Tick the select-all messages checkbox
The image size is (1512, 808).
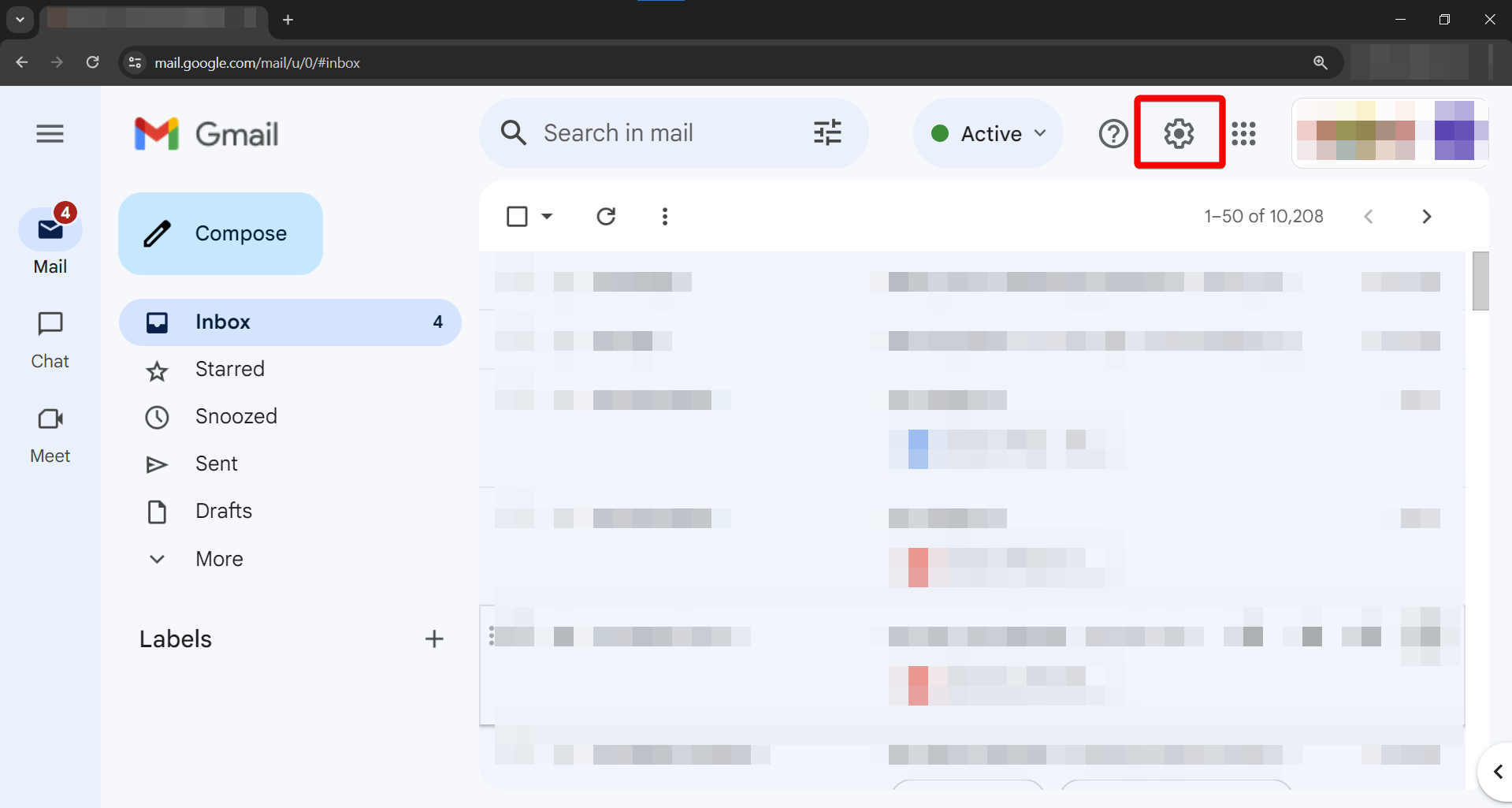[517, 216]
